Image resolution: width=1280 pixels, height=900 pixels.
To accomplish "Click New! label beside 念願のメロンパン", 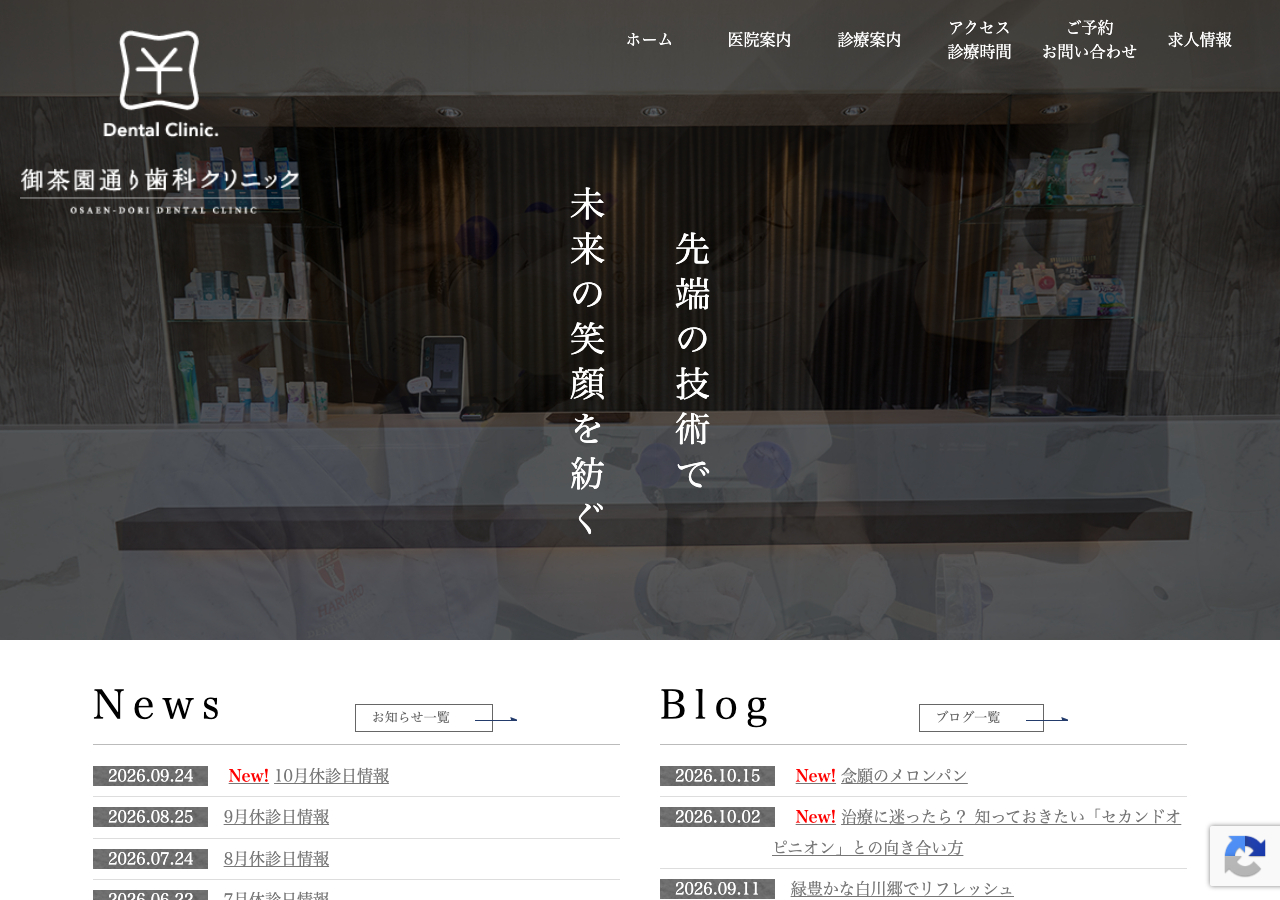I will pyautogui.click(x=816, y=776).
